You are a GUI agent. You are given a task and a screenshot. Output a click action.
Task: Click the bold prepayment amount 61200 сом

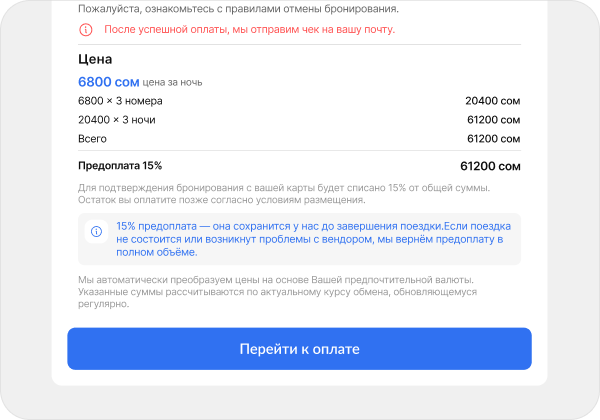coord(490,166)
